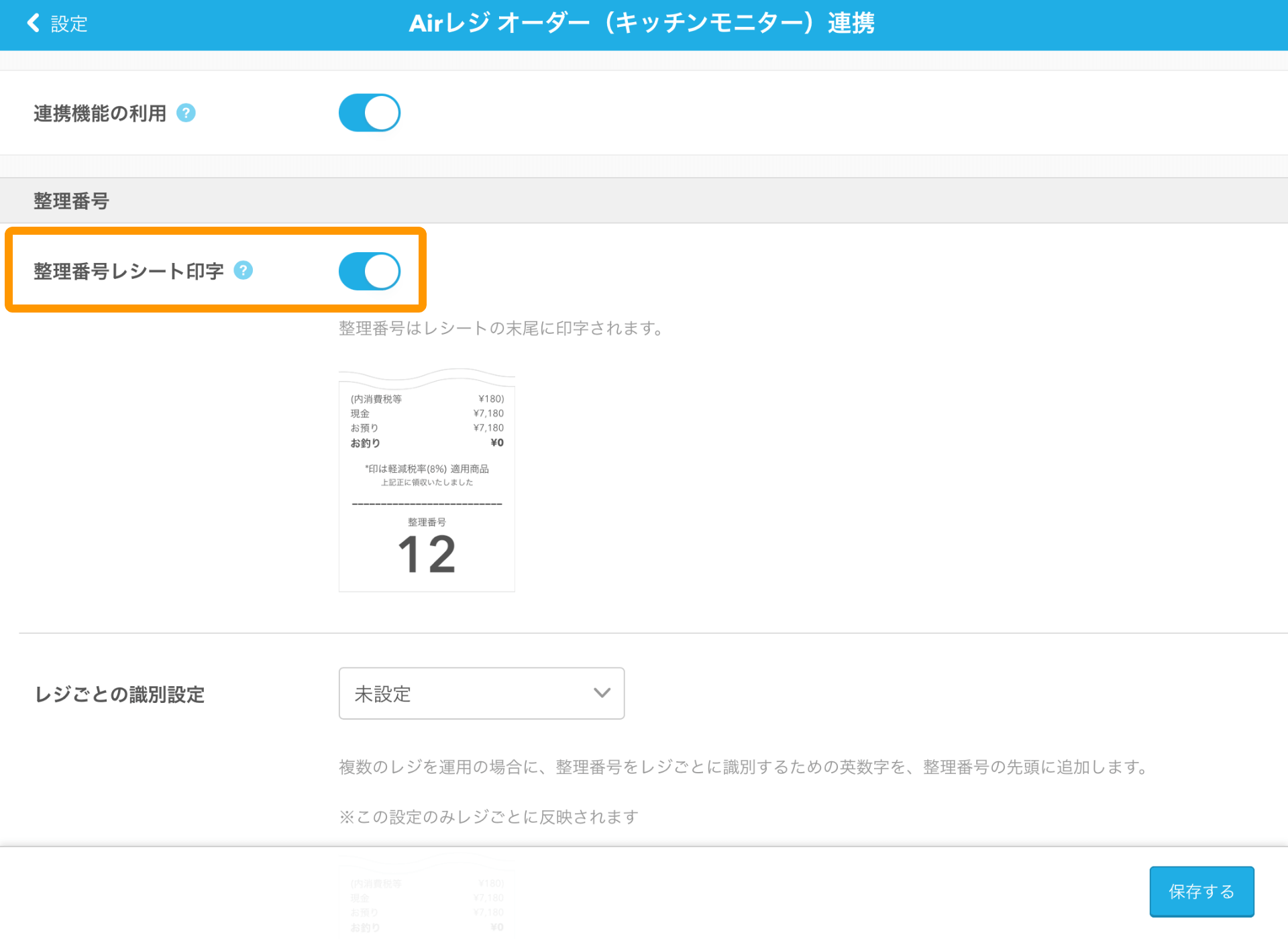This screenshot has height=939, width=1288.
Task: Go back using the 設定 chevron icon
Action: tap(33, 23)
